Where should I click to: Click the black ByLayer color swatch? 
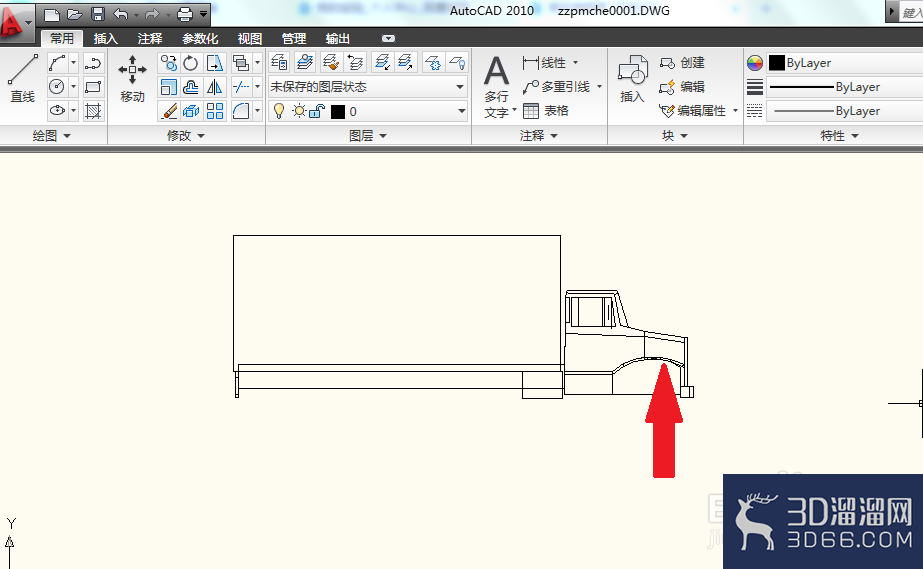point(777,63)
